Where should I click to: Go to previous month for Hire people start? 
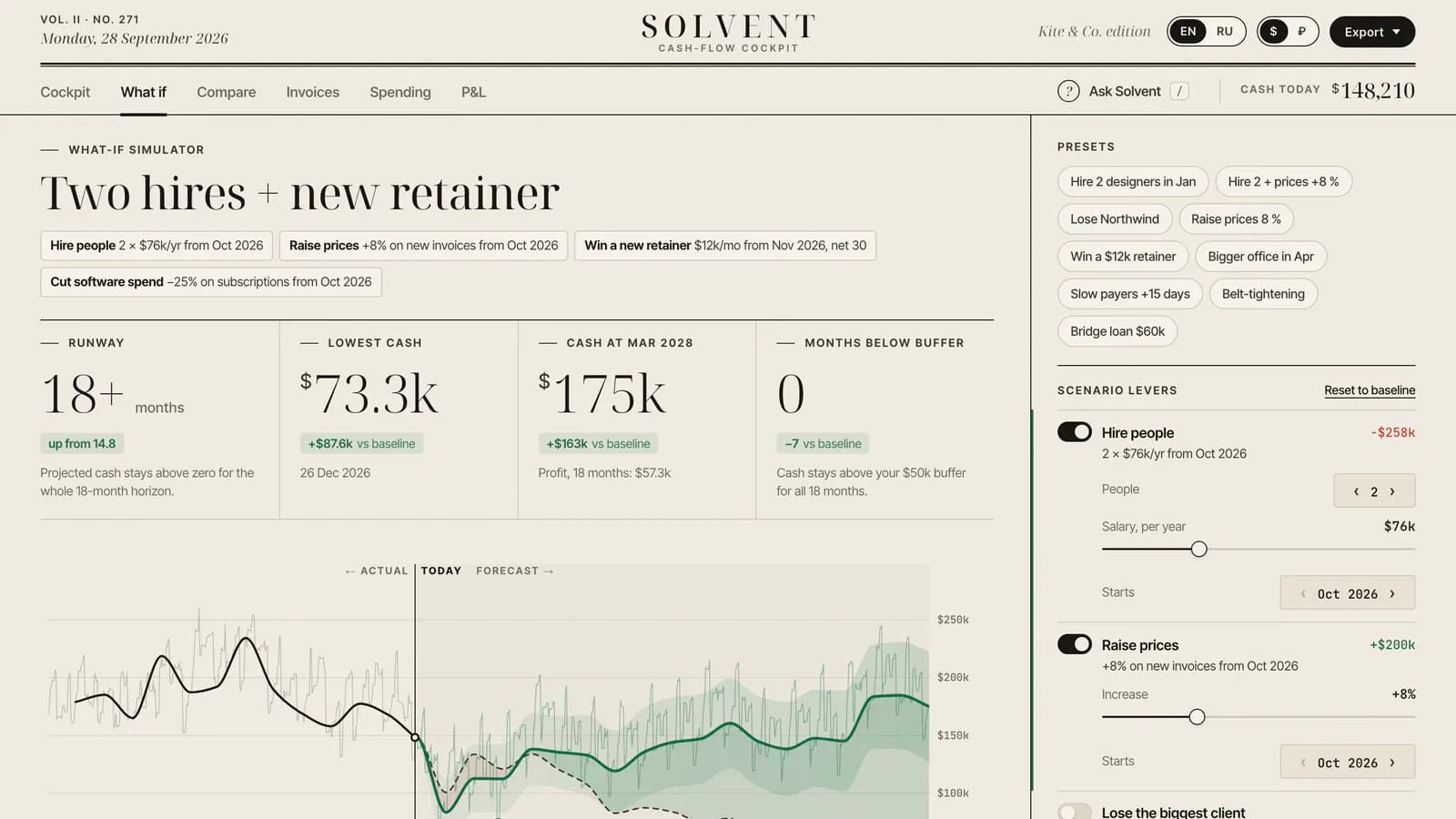point(1303,593)
